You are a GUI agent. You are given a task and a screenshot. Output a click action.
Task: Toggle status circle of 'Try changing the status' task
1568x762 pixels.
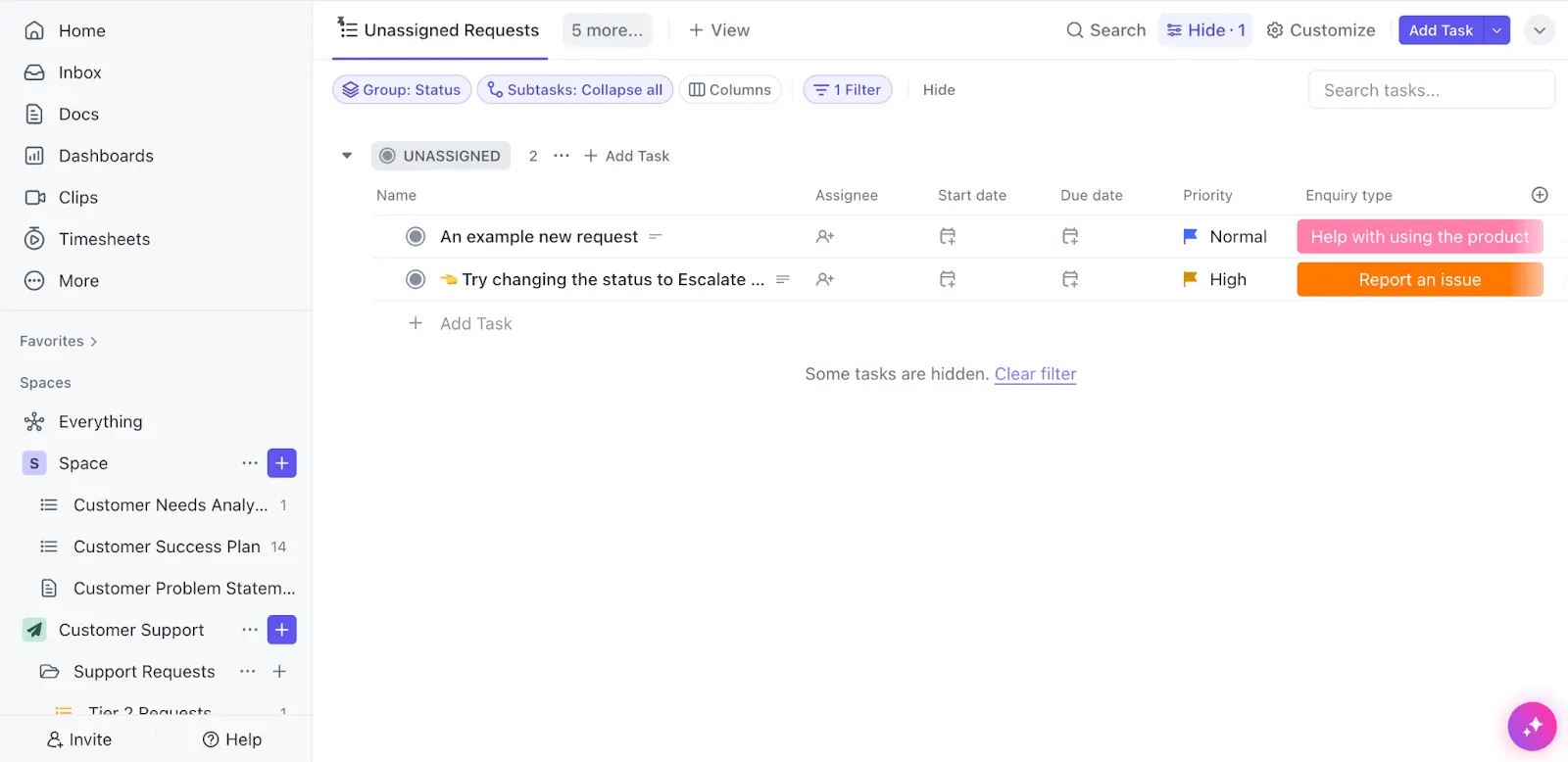[x=416, y=280]
